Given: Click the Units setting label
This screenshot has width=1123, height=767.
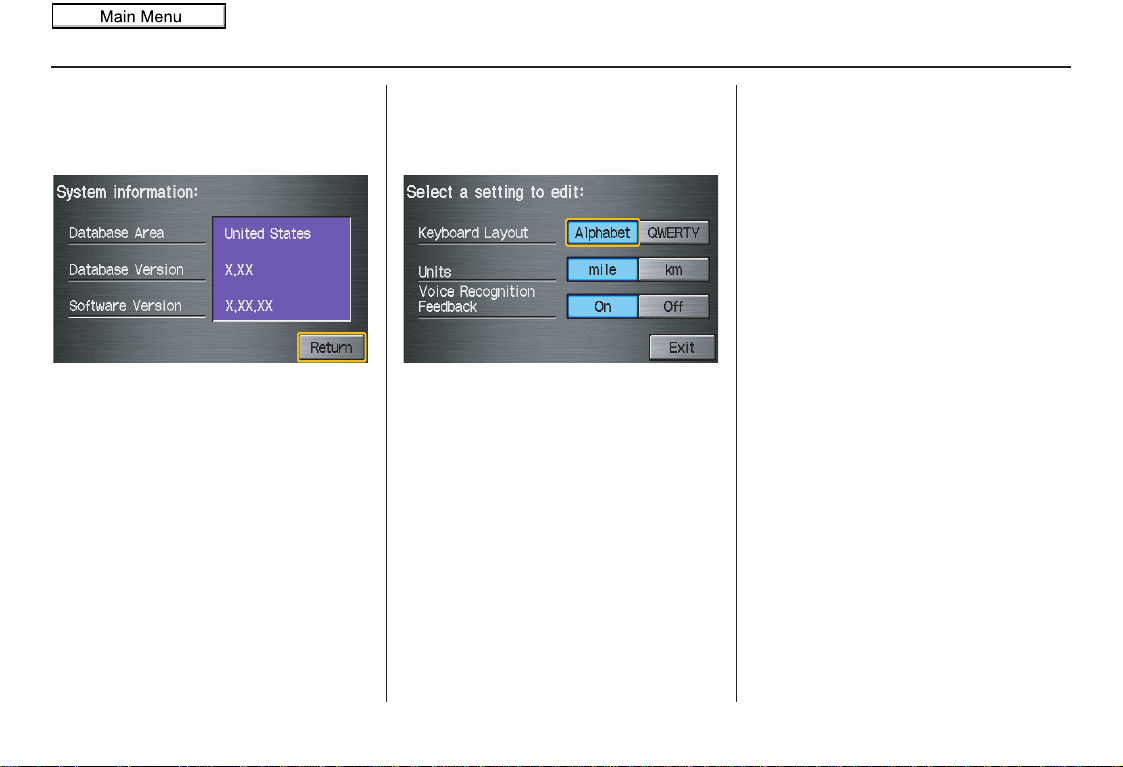Looking at the screenshot, I should point(435,272).
